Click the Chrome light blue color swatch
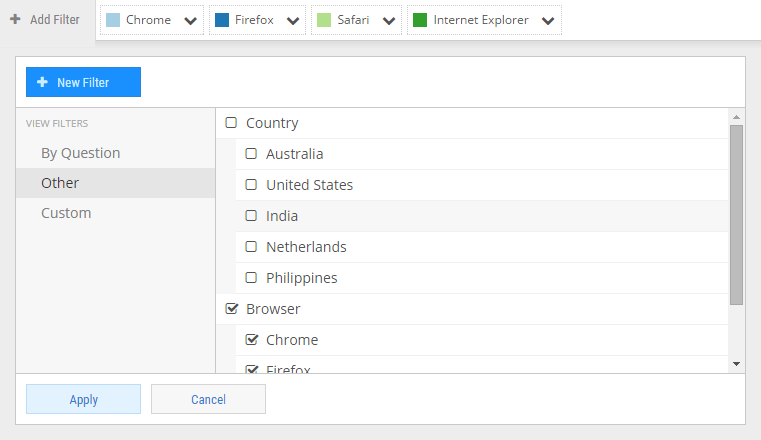 pyautogui.click(x=113, y=20)
